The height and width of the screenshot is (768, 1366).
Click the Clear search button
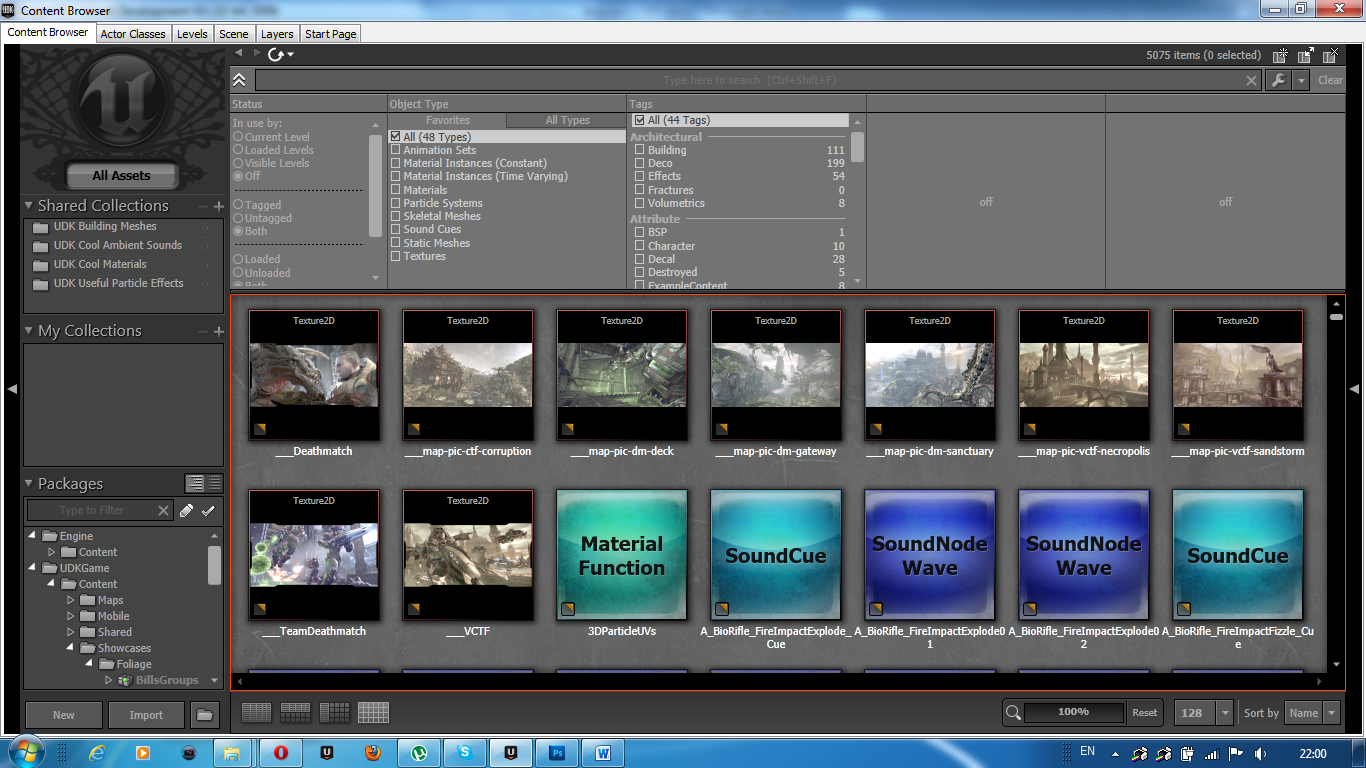pyautogui.click(x=1330, y=80)
